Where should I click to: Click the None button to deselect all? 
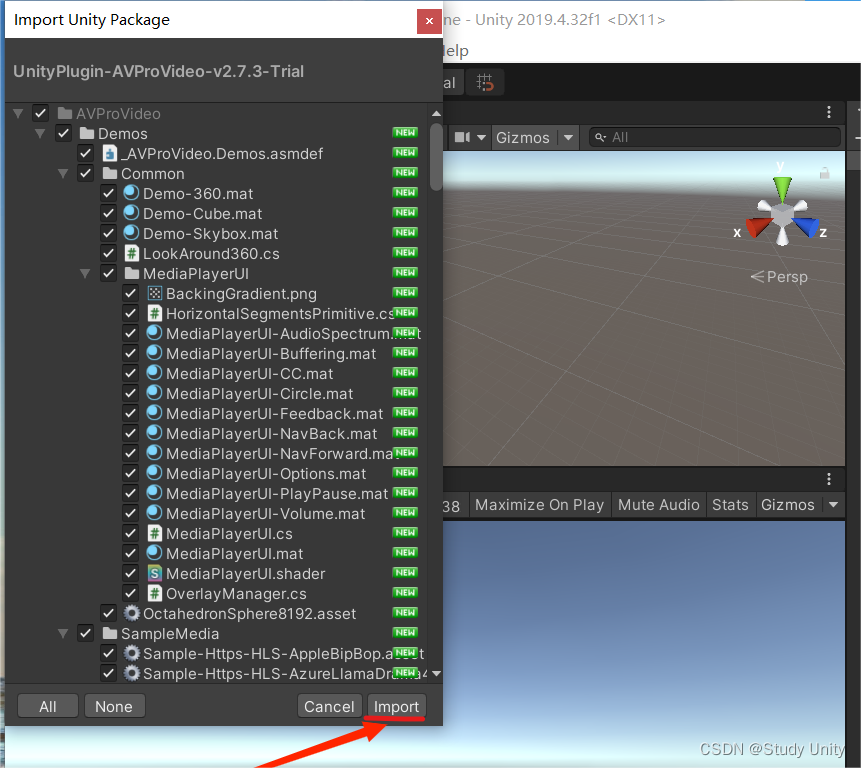(114, 706)
